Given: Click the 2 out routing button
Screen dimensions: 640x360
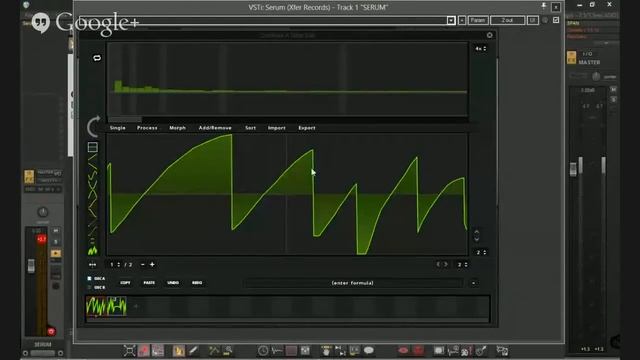Looking at the screenshot, I should (x=507, y=20).
